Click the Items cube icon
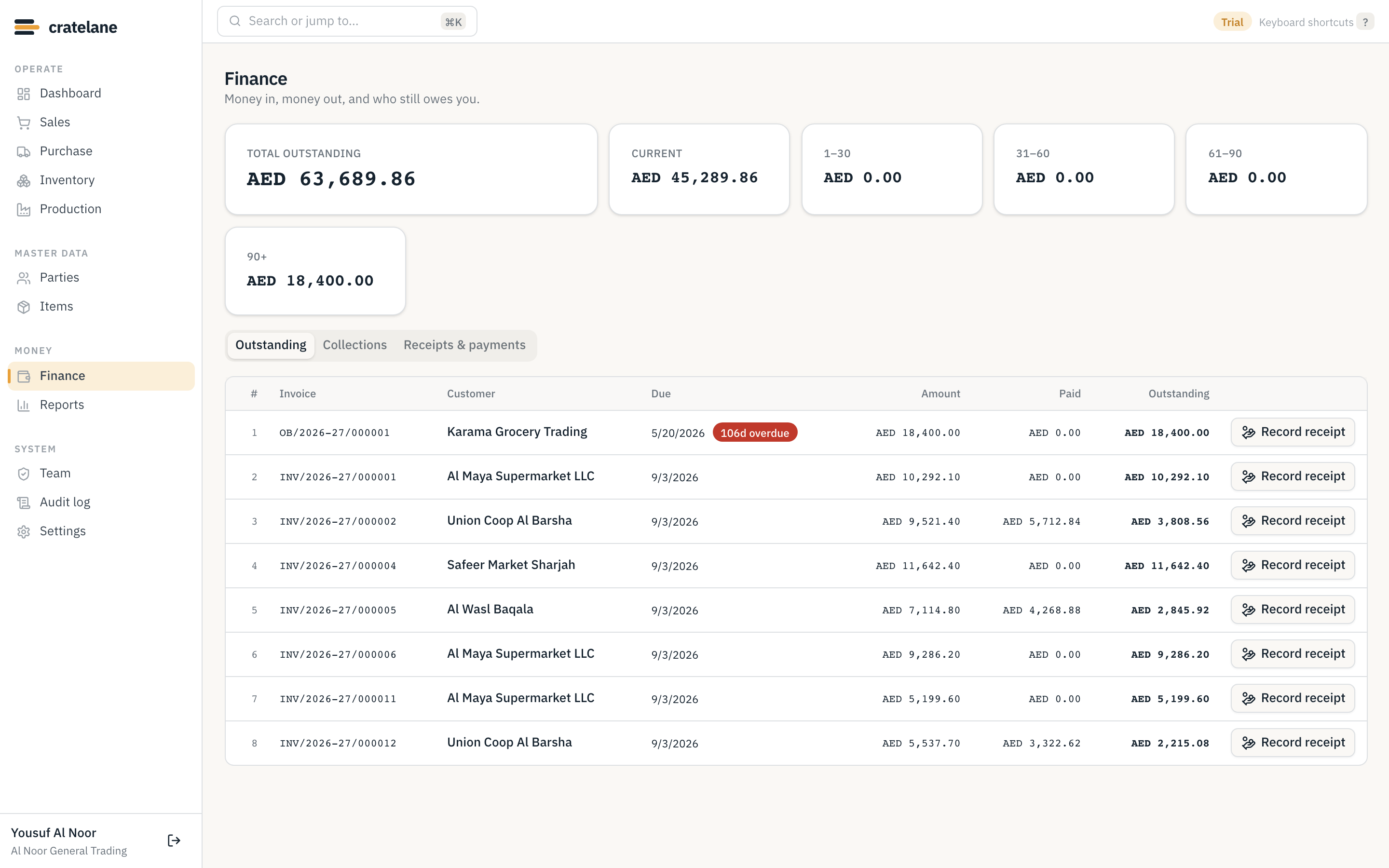 pyautogui.click(x=24, y=307)
